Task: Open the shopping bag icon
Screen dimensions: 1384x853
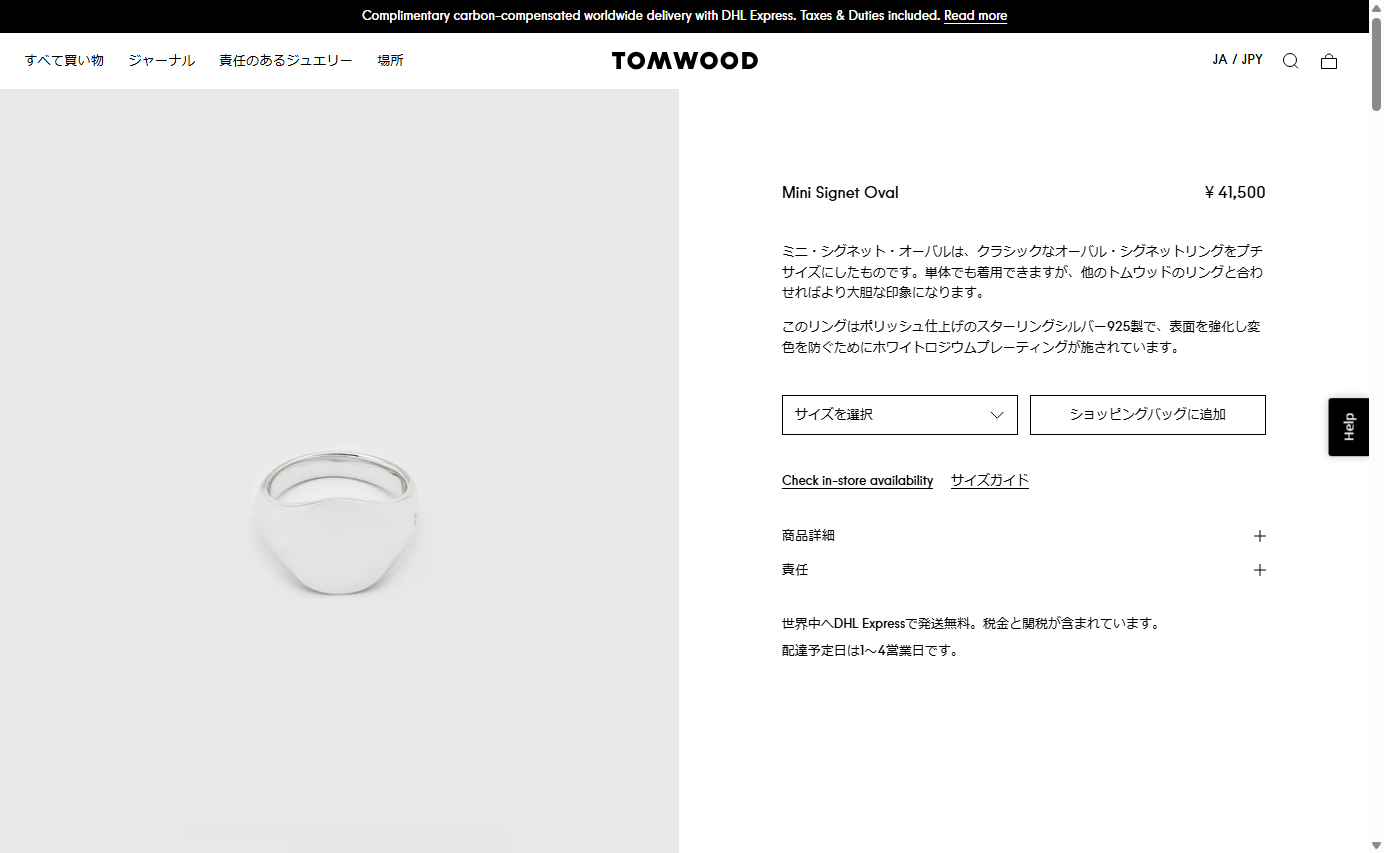Action: (1328, 61)
